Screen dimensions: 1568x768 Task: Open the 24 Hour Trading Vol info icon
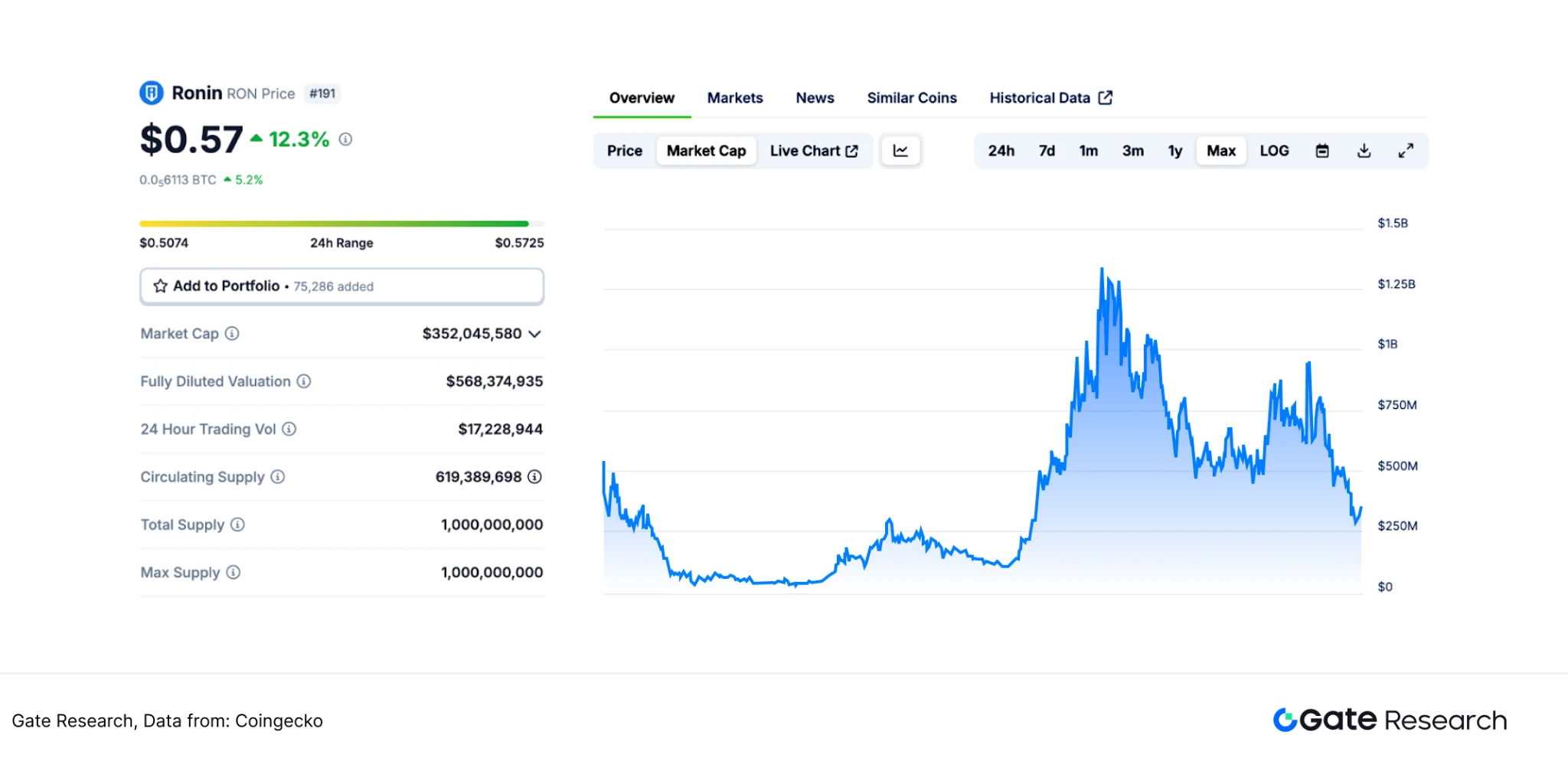289,430
